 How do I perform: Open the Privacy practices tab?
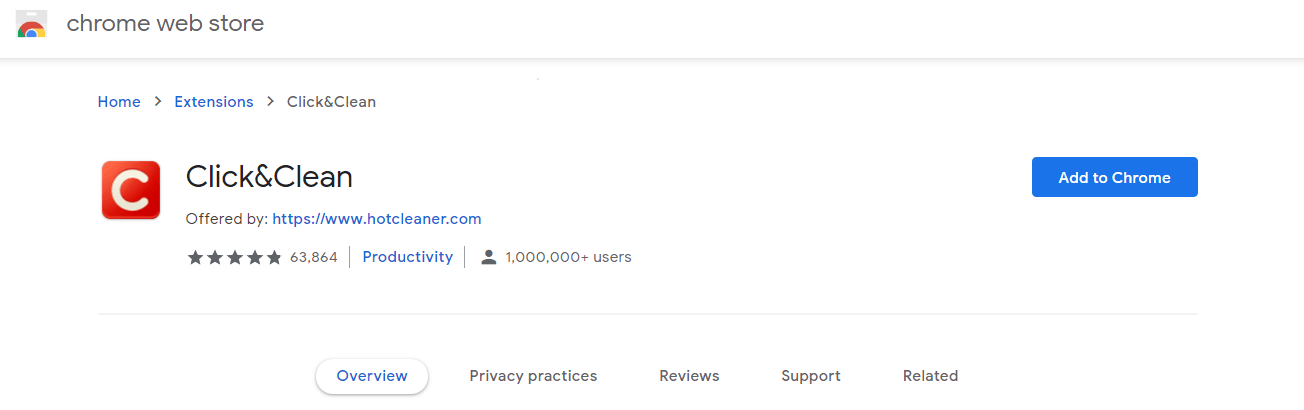(533, 376)
